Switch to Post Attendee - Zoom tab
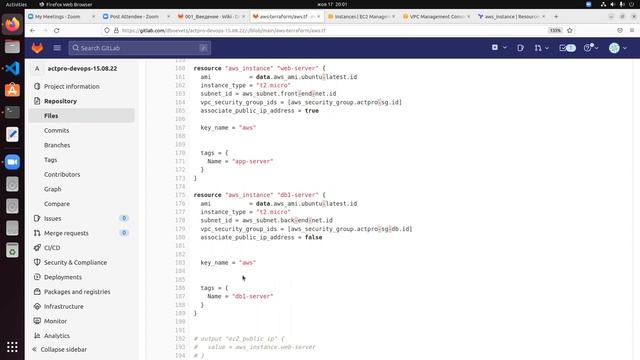The image size is (640, 360). (136, 17)
